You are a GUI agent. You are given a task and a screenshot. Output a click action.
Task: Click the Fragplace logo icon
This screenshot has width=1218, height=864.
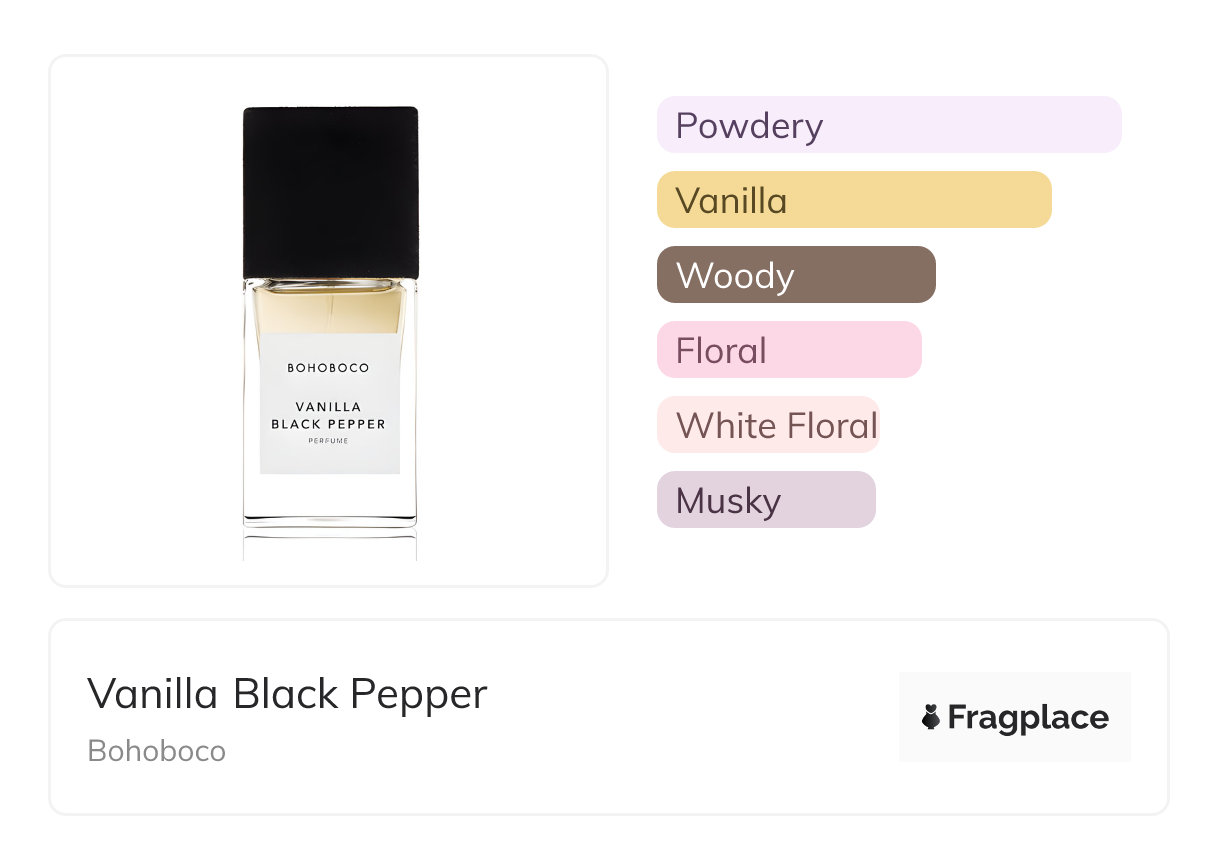coord(931,717)
